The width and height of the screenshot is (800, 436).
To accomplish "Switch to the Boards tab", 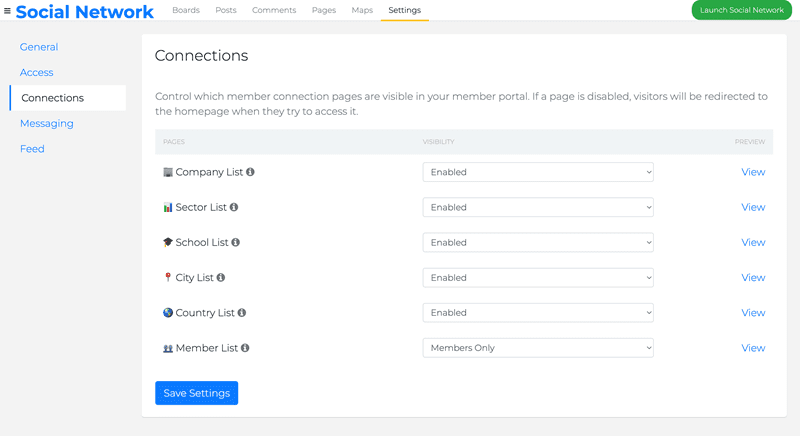I will coord(186,10).
